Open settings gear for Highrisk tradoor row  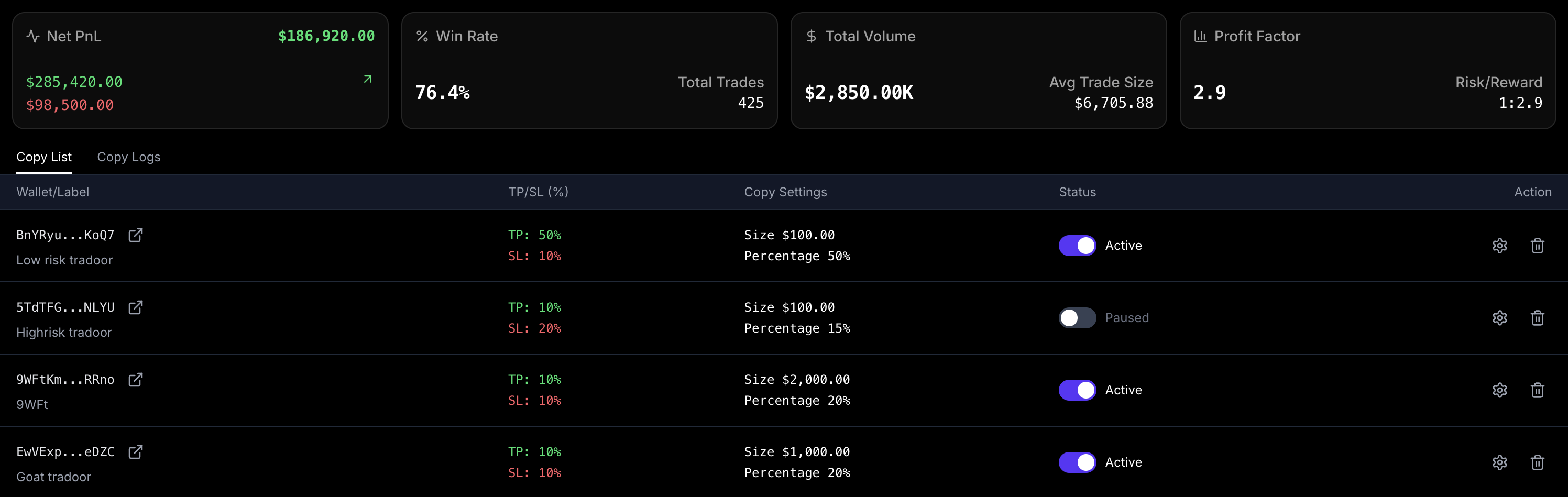click(x=1500, y=317)
